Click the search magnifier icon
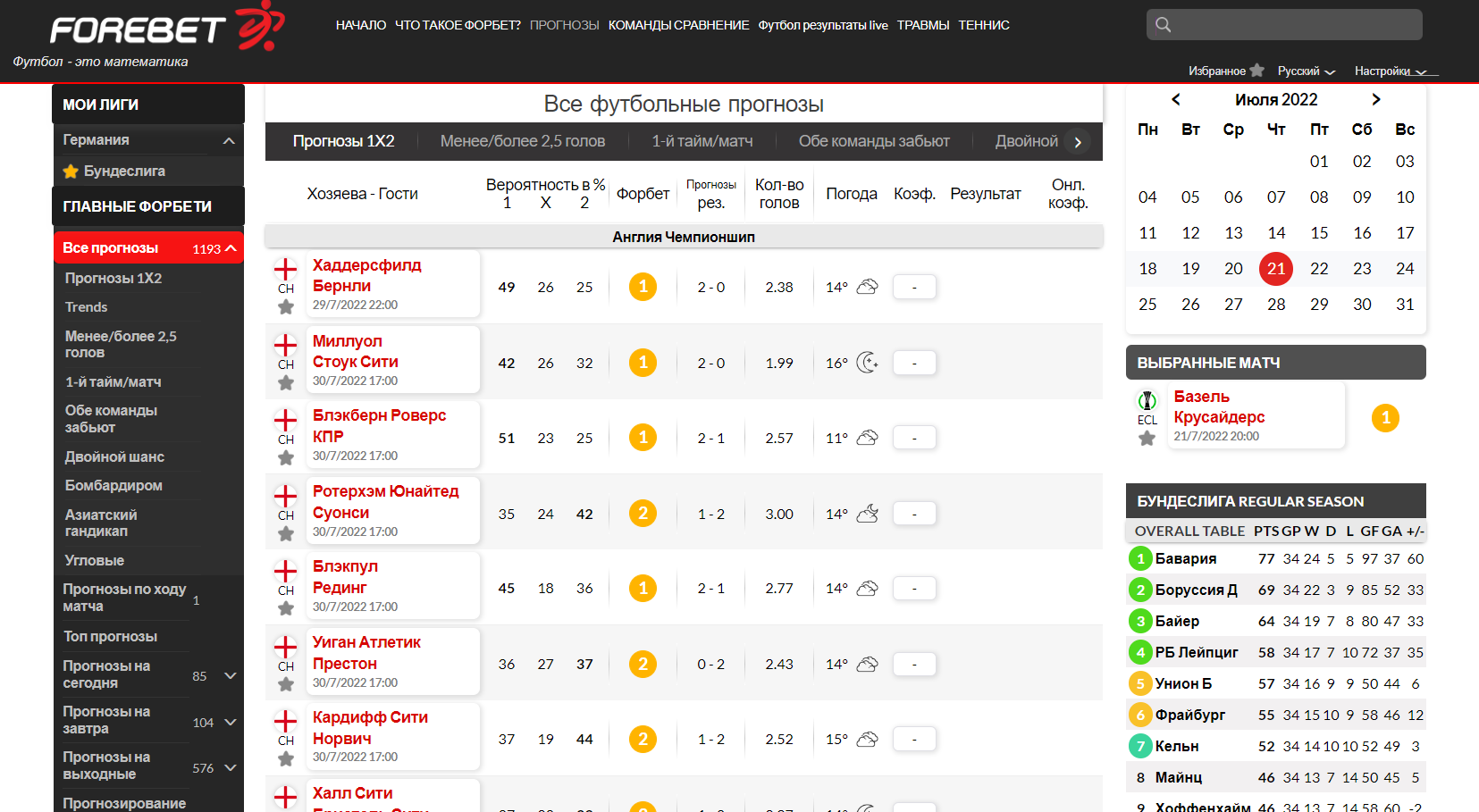This screenshot has height=812, width=1479. point(1163,25)
